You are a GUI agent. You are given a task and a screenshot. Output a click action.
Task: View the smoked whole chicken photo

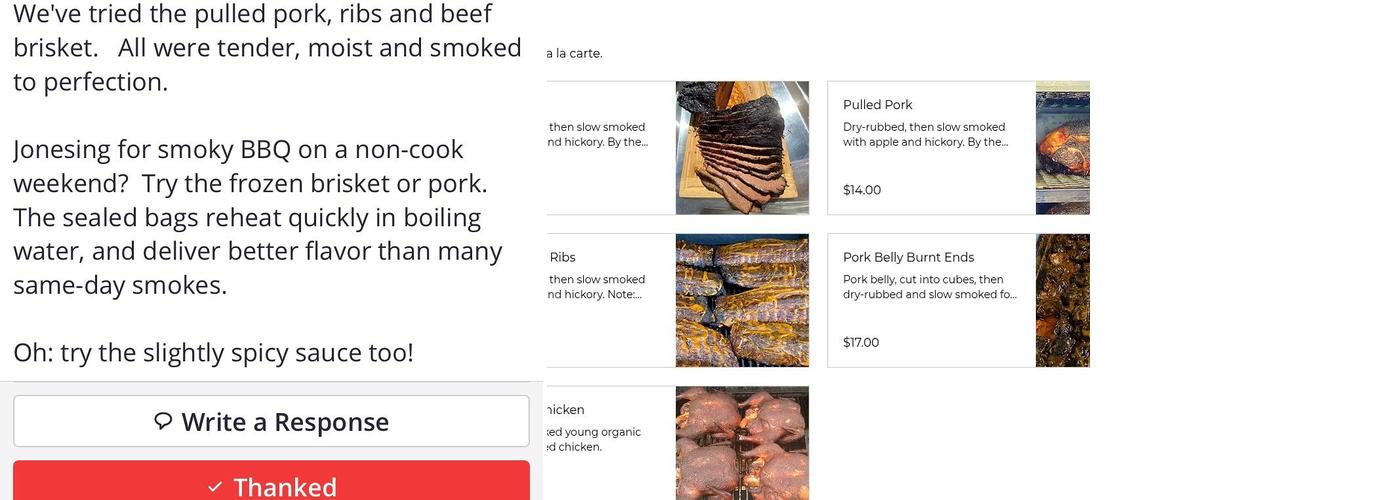[x=742, y=442]
